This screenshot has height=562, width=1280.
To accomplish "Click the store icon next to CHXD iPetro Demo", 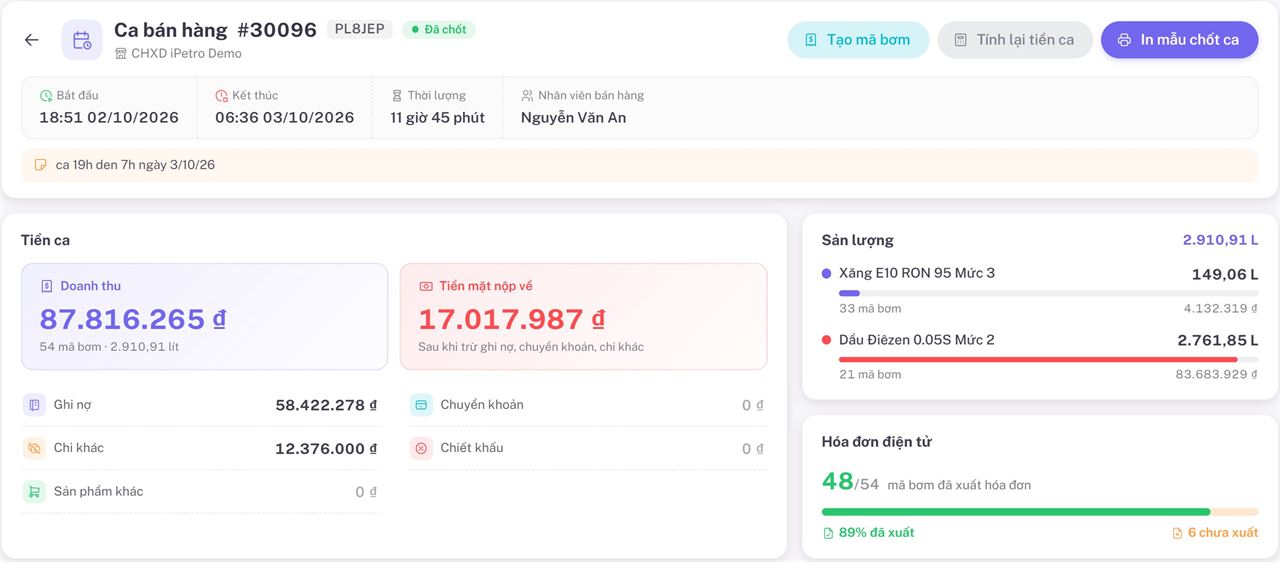I will pos(121,54).
